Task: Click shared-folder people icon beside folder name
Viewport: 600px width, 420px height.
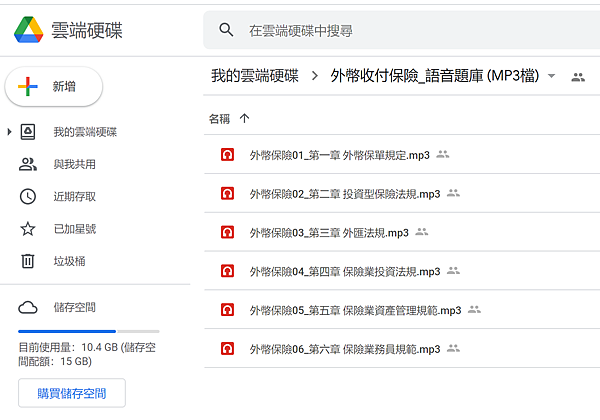Action: [578, 77]
